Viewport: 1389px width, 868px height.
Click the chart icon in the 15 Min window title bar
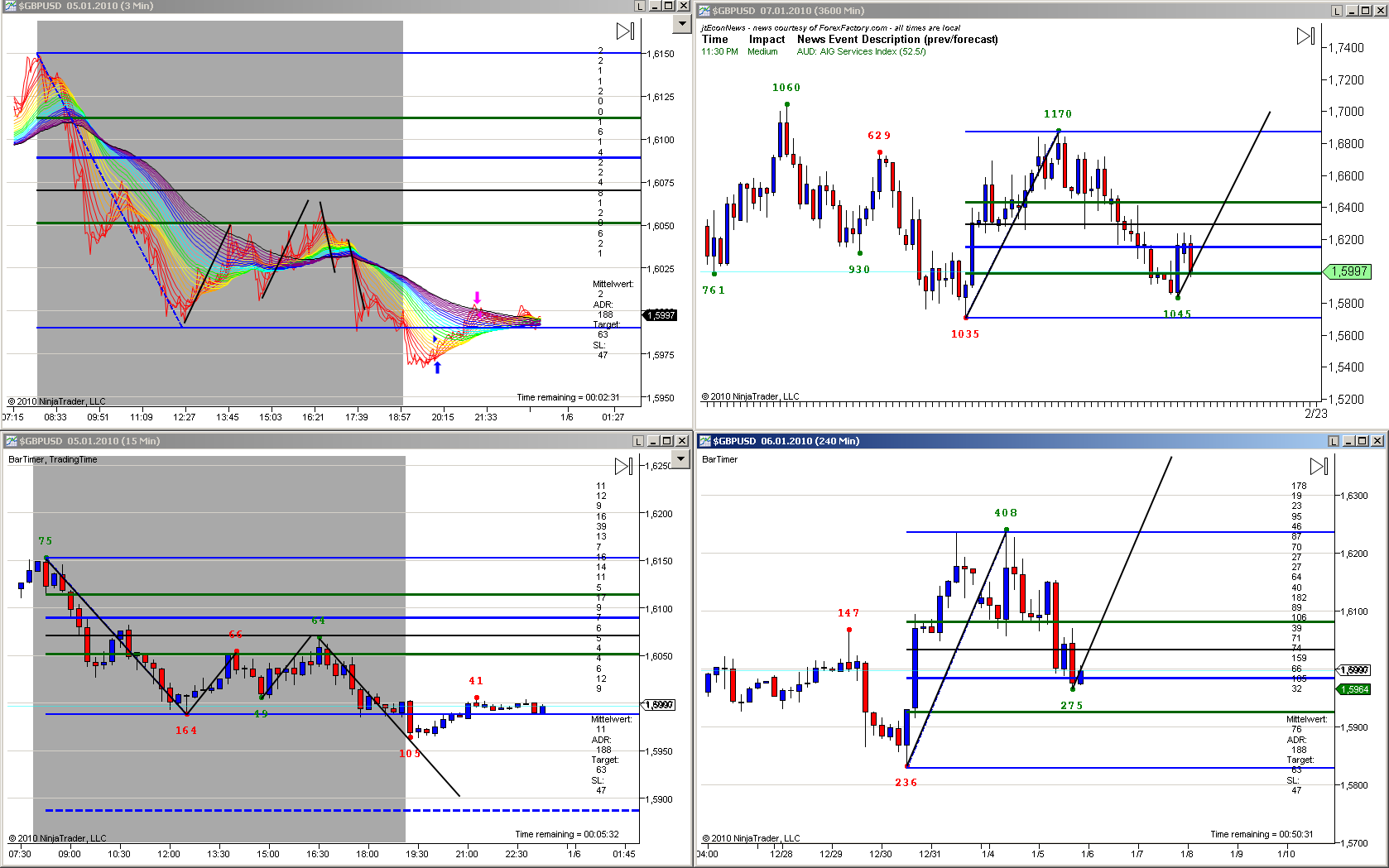coord(11,441)
